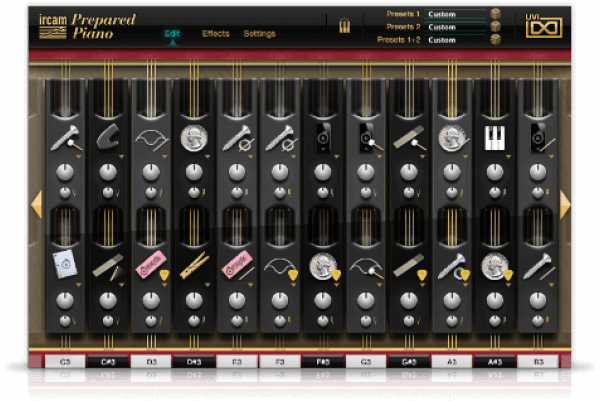Randomize Presets 1 with the dice icon

point(496,14)
